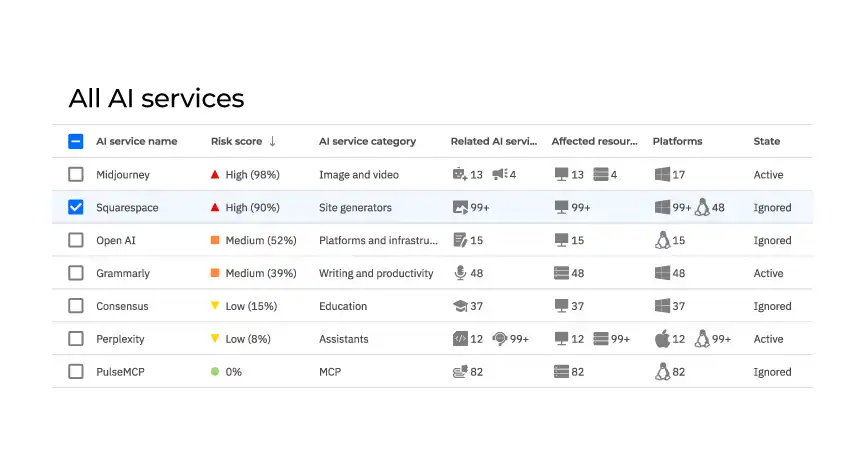This screenshot has width=865, height=460.
Task: Click Midjourney's Active state
Action: click(x=768, y=175)
